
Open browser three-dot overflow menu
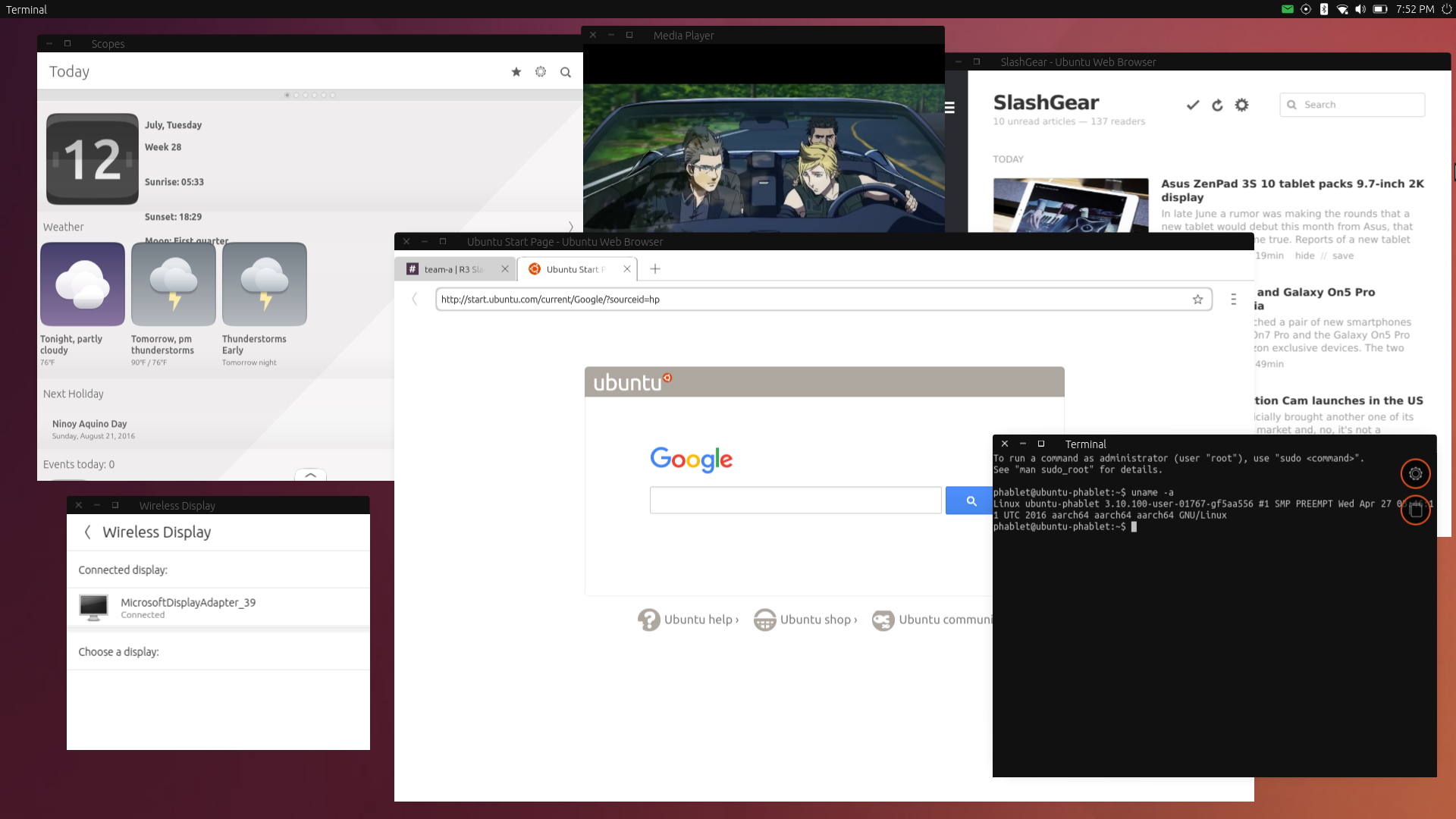[1234, 300]
